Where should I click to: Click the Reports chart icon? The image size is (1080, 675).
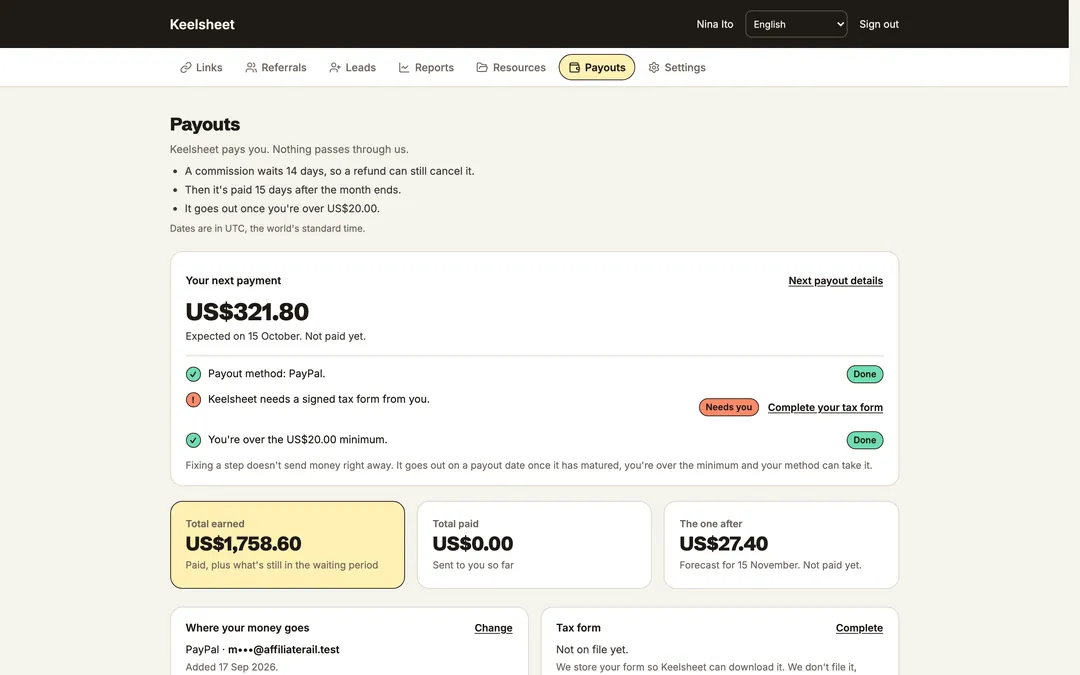(x=404, y=68)
